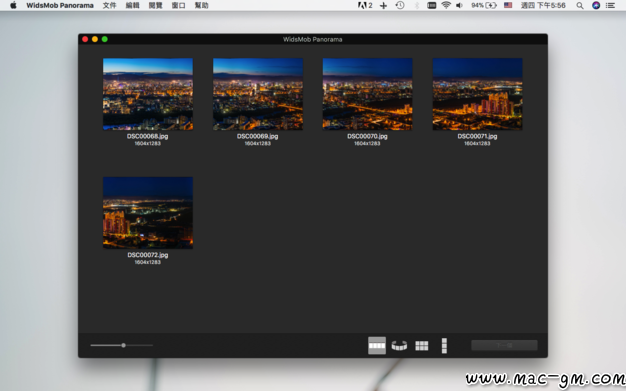Click the DSC00071.jpg file name
The width and height of the screenshot is (626, 391).
477,136
